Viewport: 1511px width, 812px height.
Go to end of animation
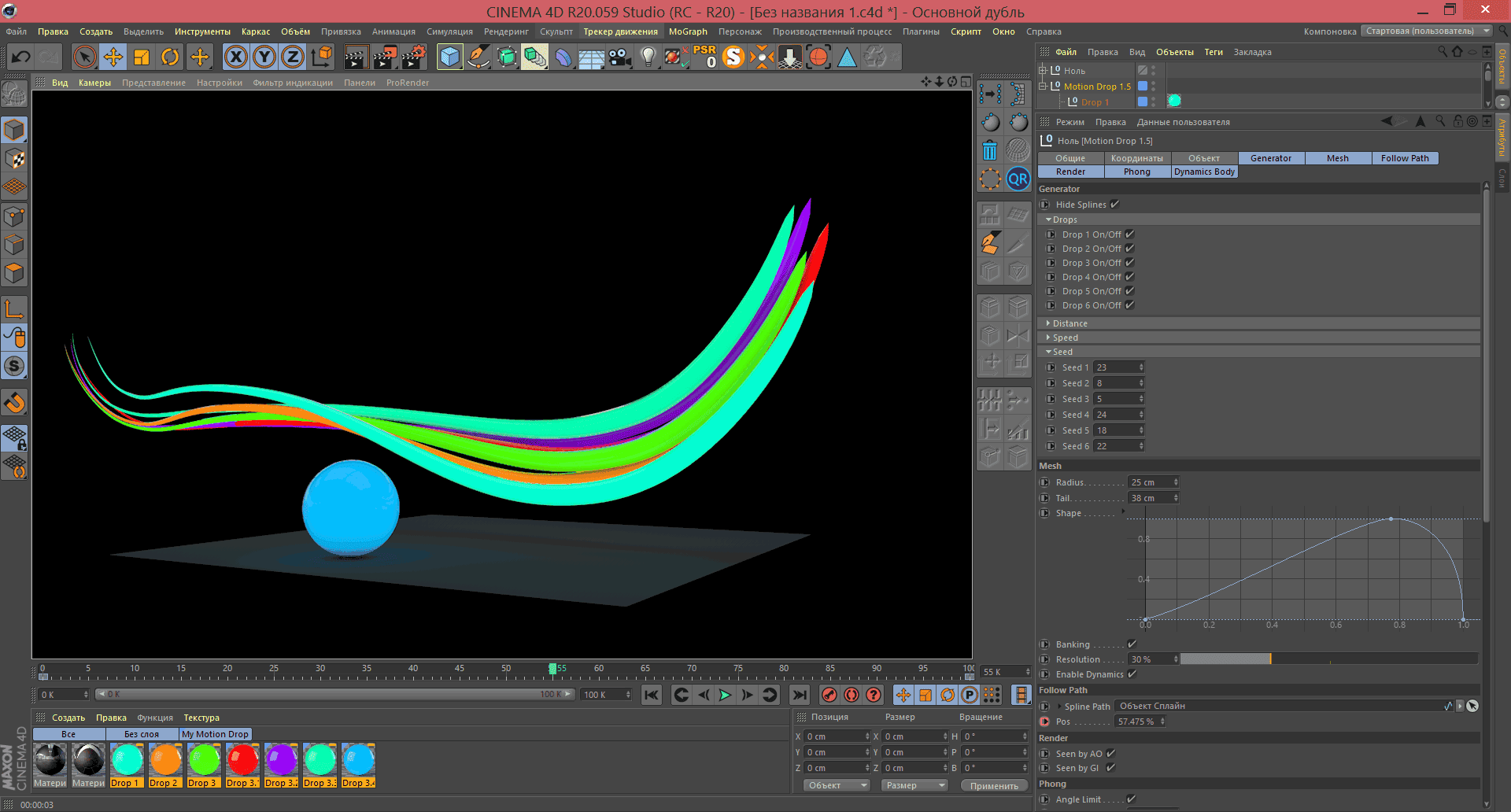[799, 695]
